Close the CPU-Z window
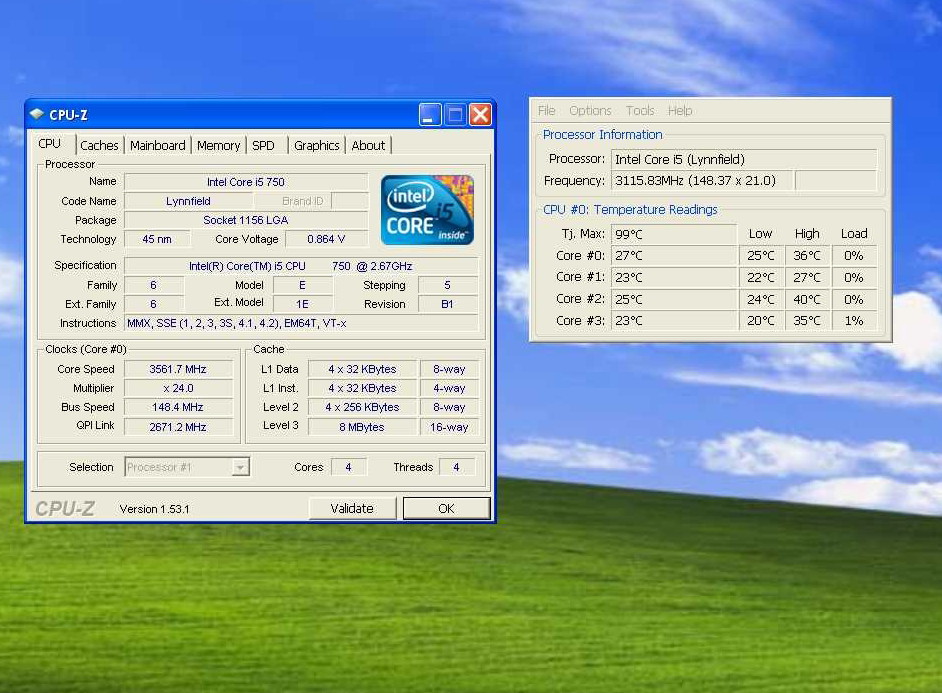The height and width of the screenshot is (693, 942). pos(480,114)
